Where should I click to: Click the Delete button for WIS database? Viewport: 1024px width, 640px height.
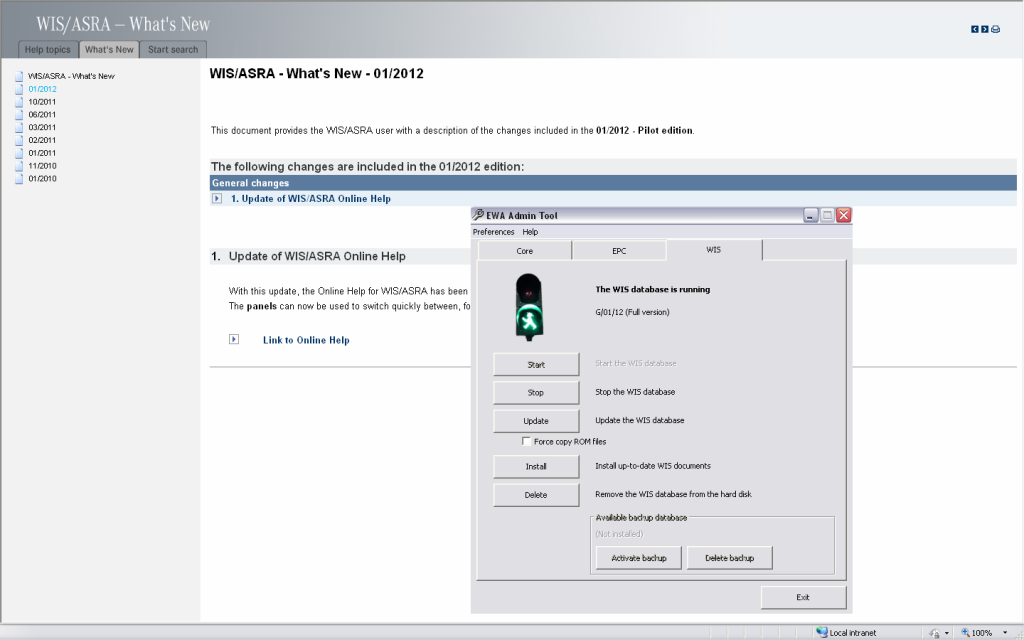[536, 495]
